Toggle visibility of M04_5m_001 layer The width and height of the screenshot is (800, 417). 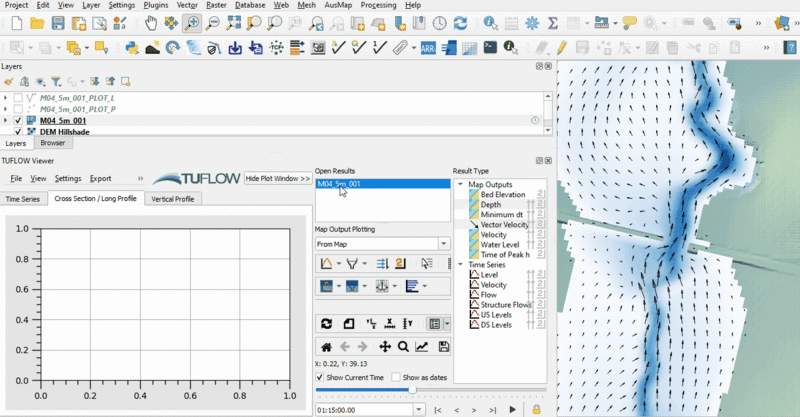click(18, 120)
